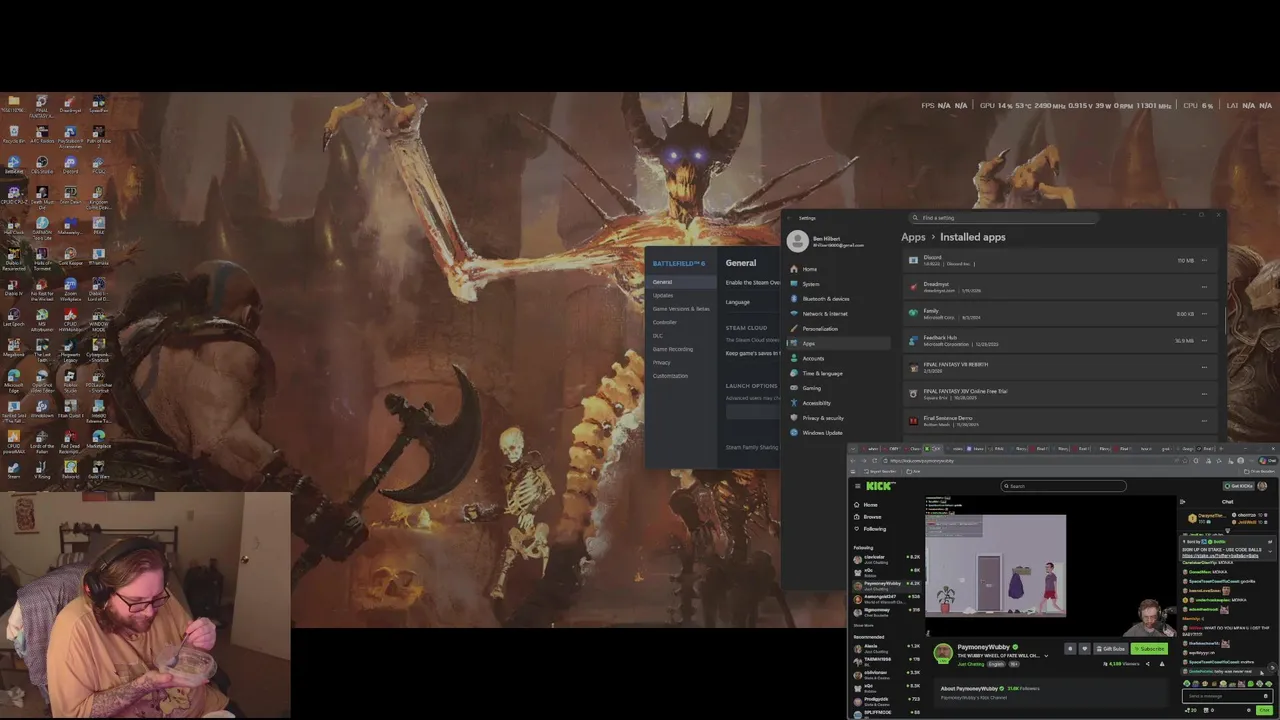The width and height of the screenshot is (1280, 720).
Task: Open more options for Feedback Hub
Action: click(x=1204, y=341)
